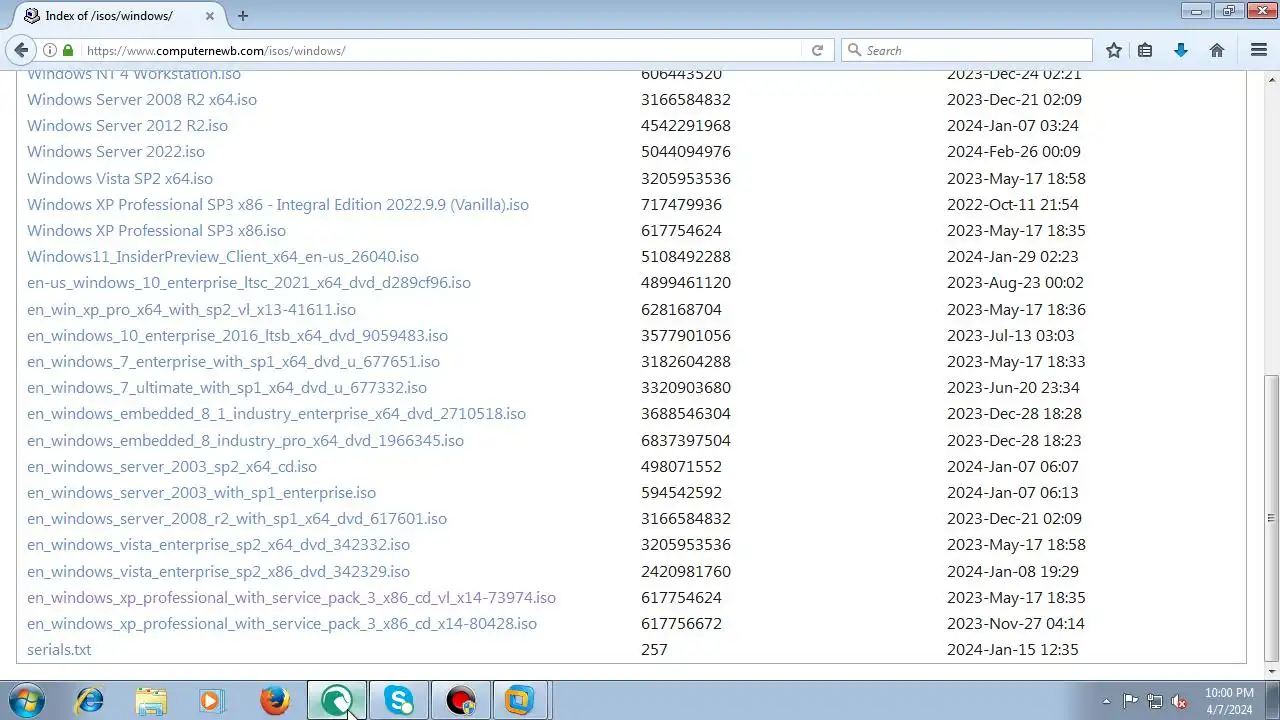Reload the page with the refresh icon
The width and height of the screenshot is (1280, 720).
click(817, 50)
